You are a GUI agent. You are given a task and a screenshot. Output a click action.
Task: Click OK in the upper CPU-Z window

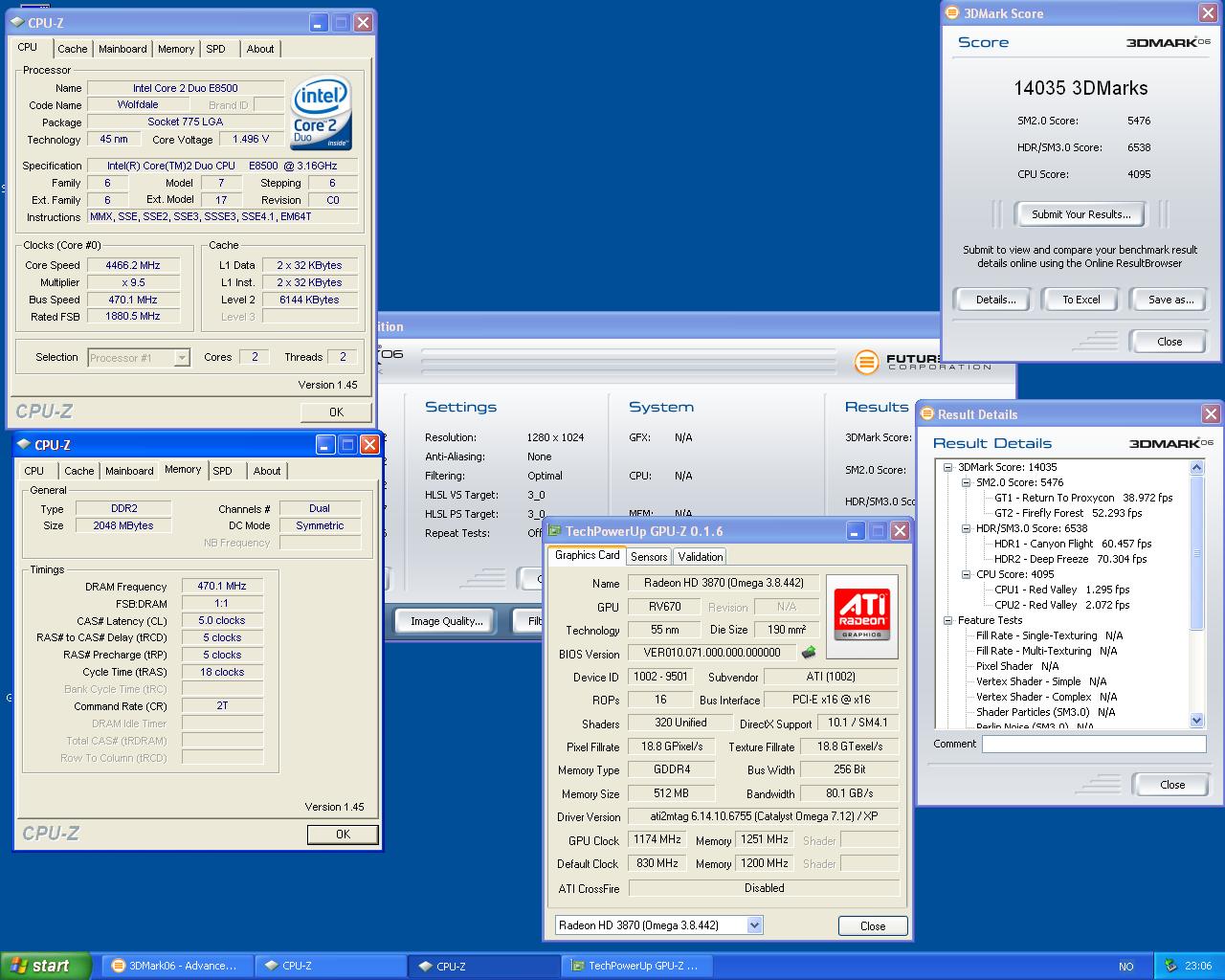(x=336, y=412)
